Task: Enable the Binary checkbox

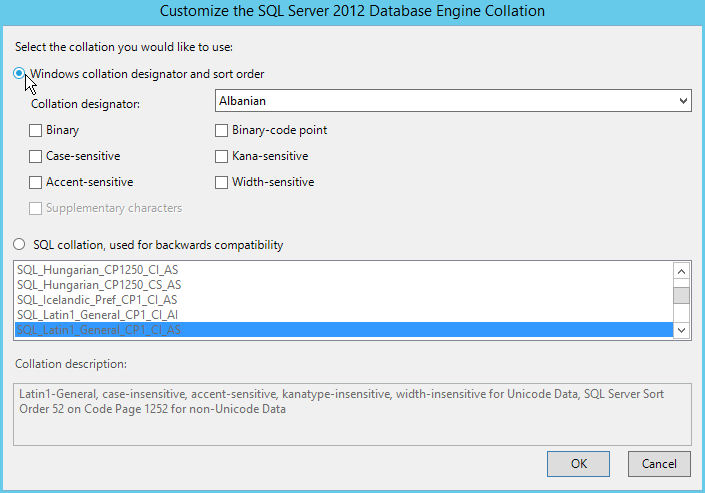Action: click(36, 130)
